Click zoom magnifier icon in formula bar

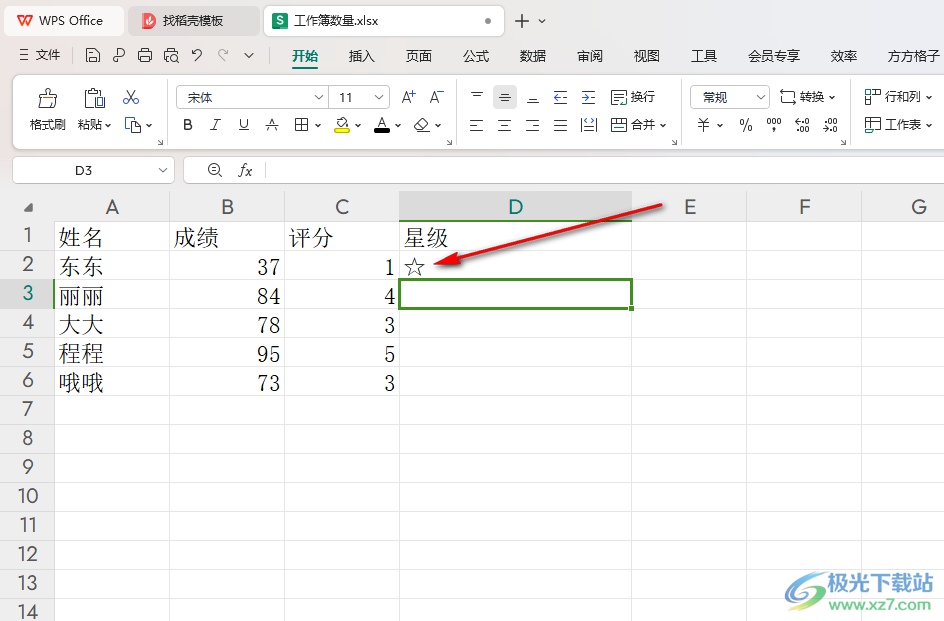215,170
